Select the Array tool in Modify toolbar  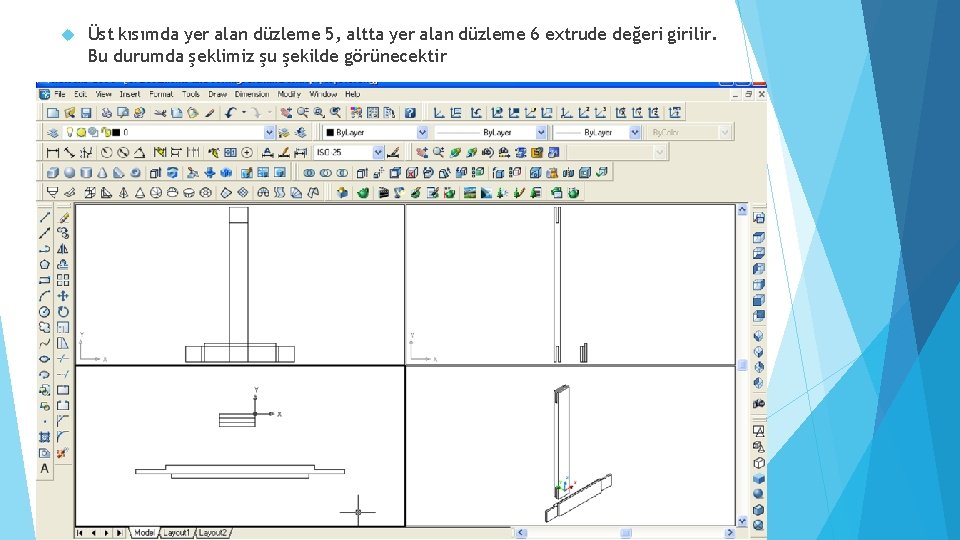(63, 280)
